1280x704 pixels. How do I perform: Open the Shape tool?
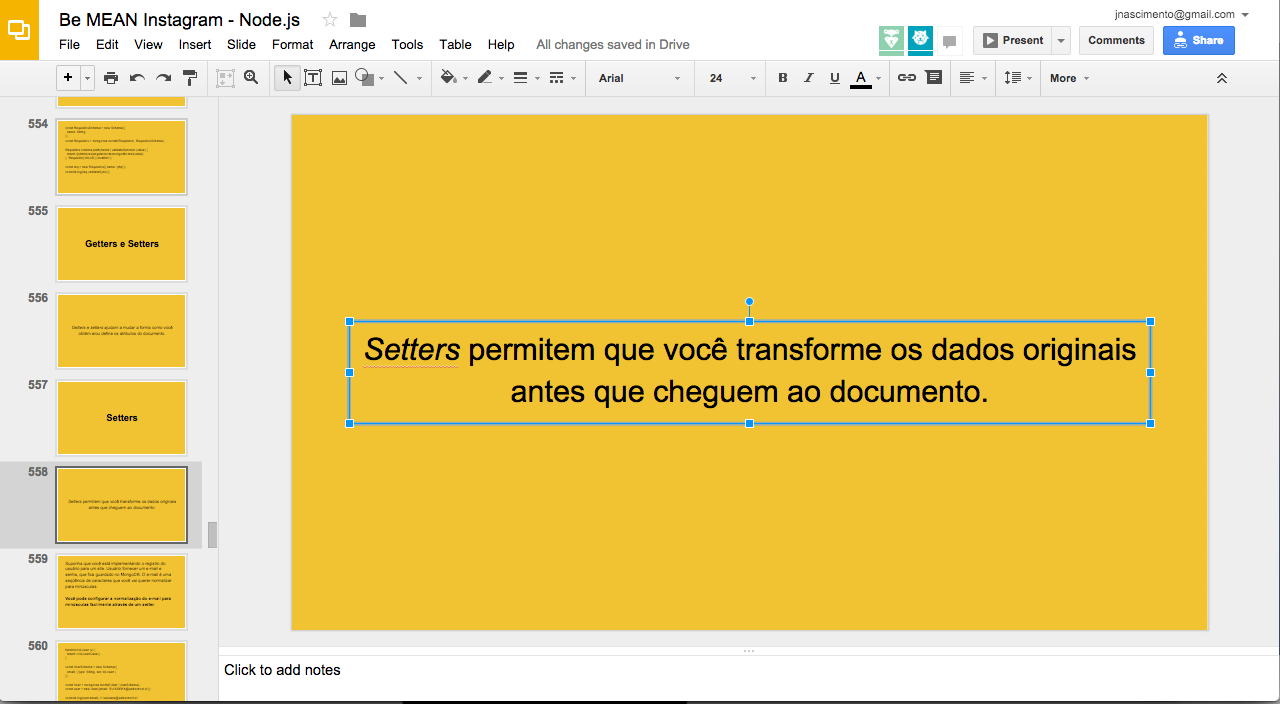tap(365, 78)
